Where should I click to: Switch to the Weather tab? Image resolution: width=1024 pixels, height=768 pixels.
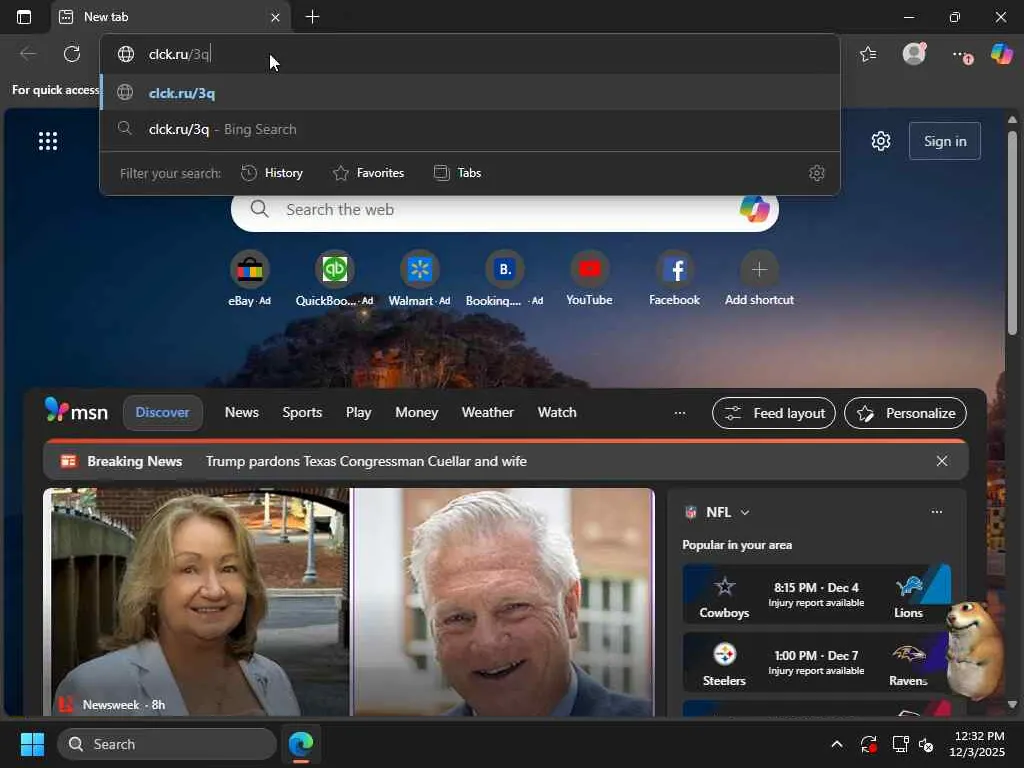click(487, 413)
